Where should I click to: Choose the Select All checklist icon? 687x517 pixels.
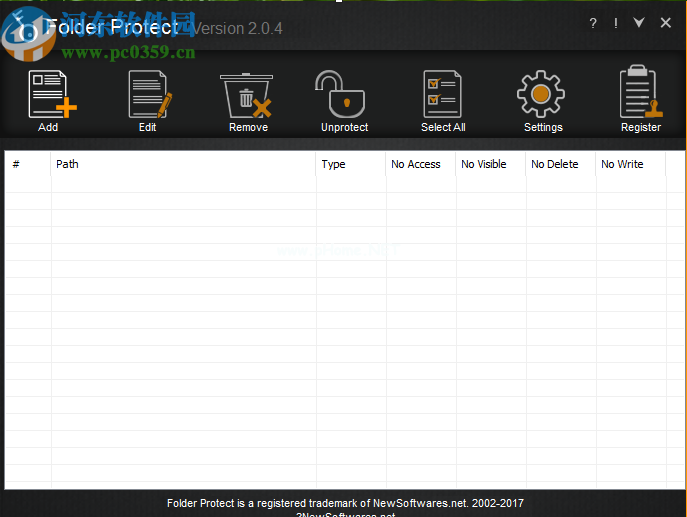coord(442,98)
